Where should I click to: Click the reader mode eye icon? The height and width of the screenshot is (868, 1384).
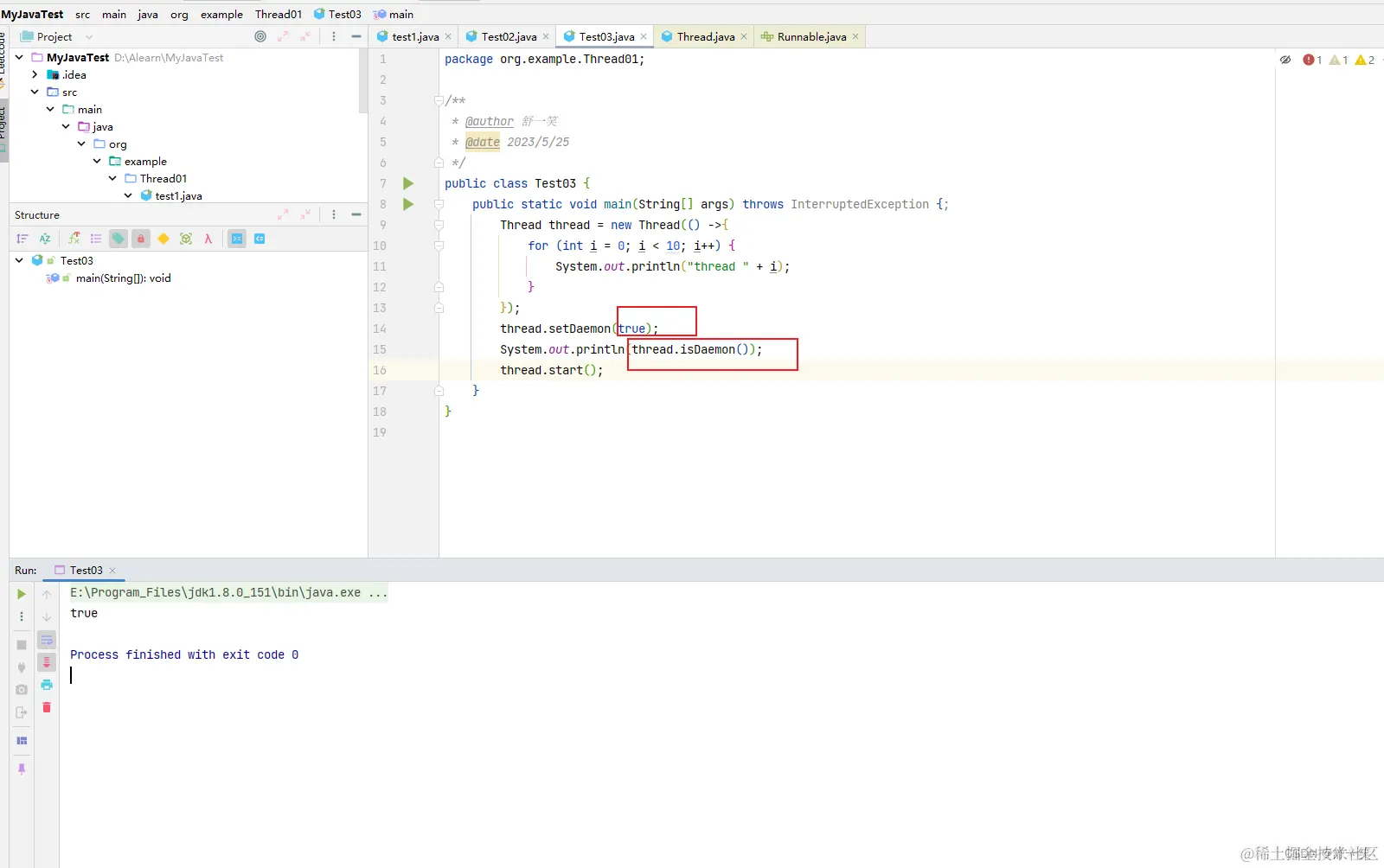click(1285, 60)
